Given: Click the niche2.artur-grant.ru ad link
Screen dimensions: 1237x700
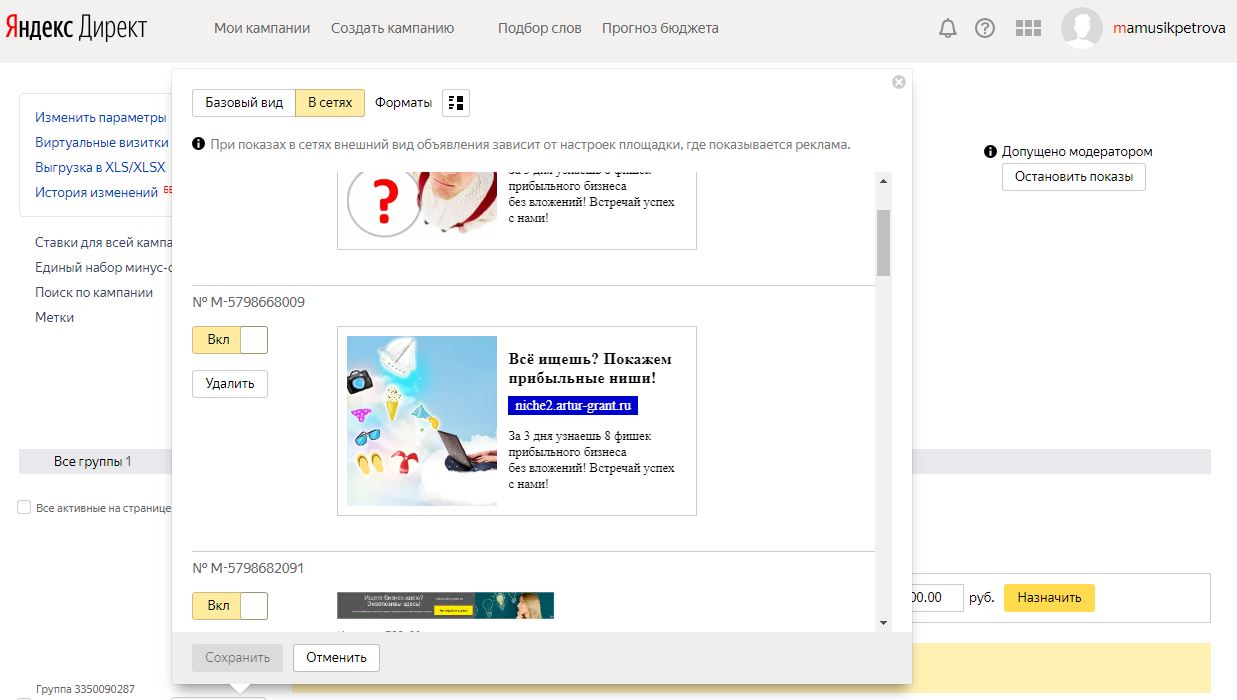Looking at the screenshot, I should click(573, 405).
